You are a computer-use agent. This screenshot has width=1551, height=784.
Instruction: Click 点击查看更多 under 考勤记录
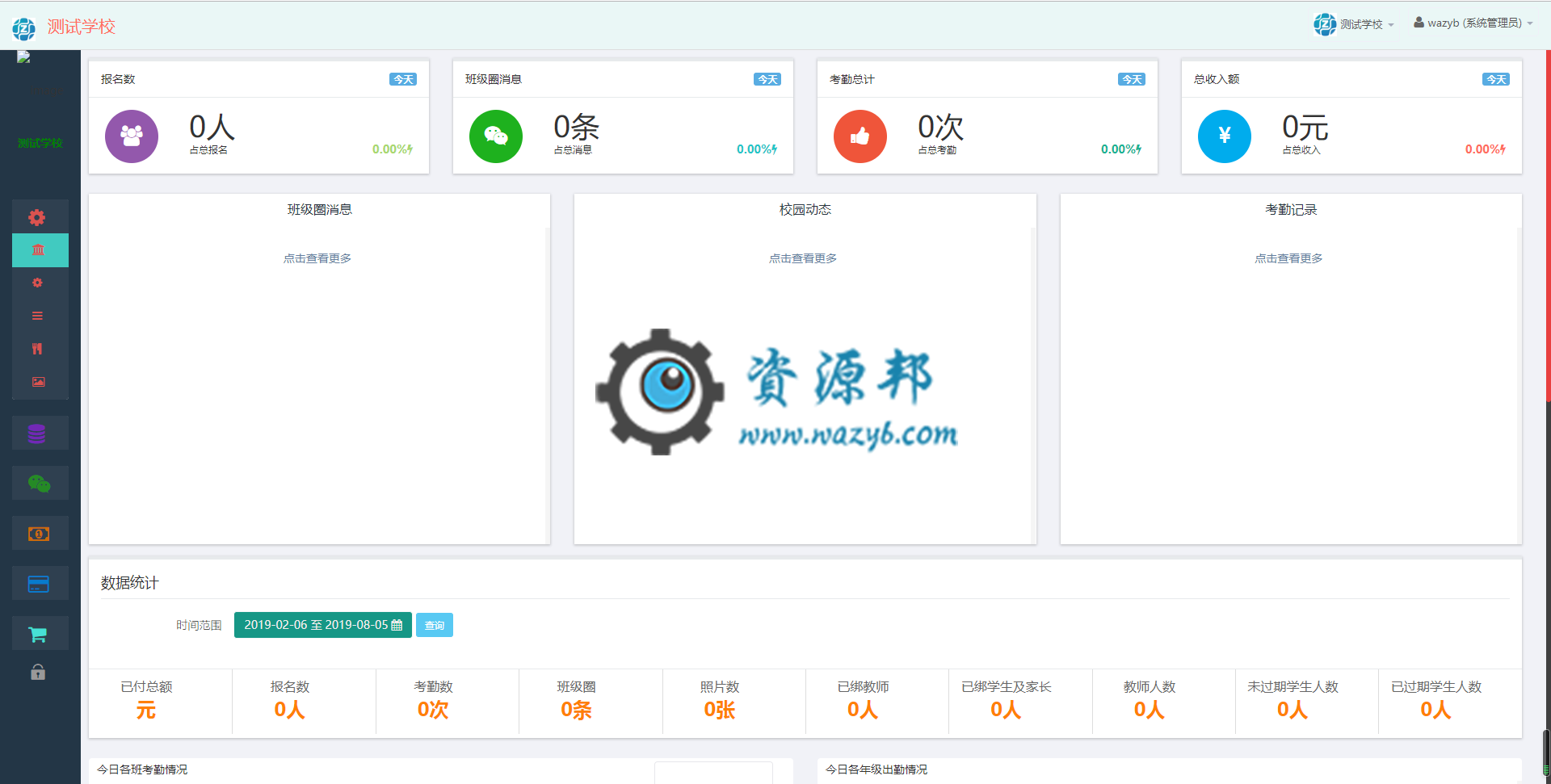pyautogui.click(x=1288, y=258)
